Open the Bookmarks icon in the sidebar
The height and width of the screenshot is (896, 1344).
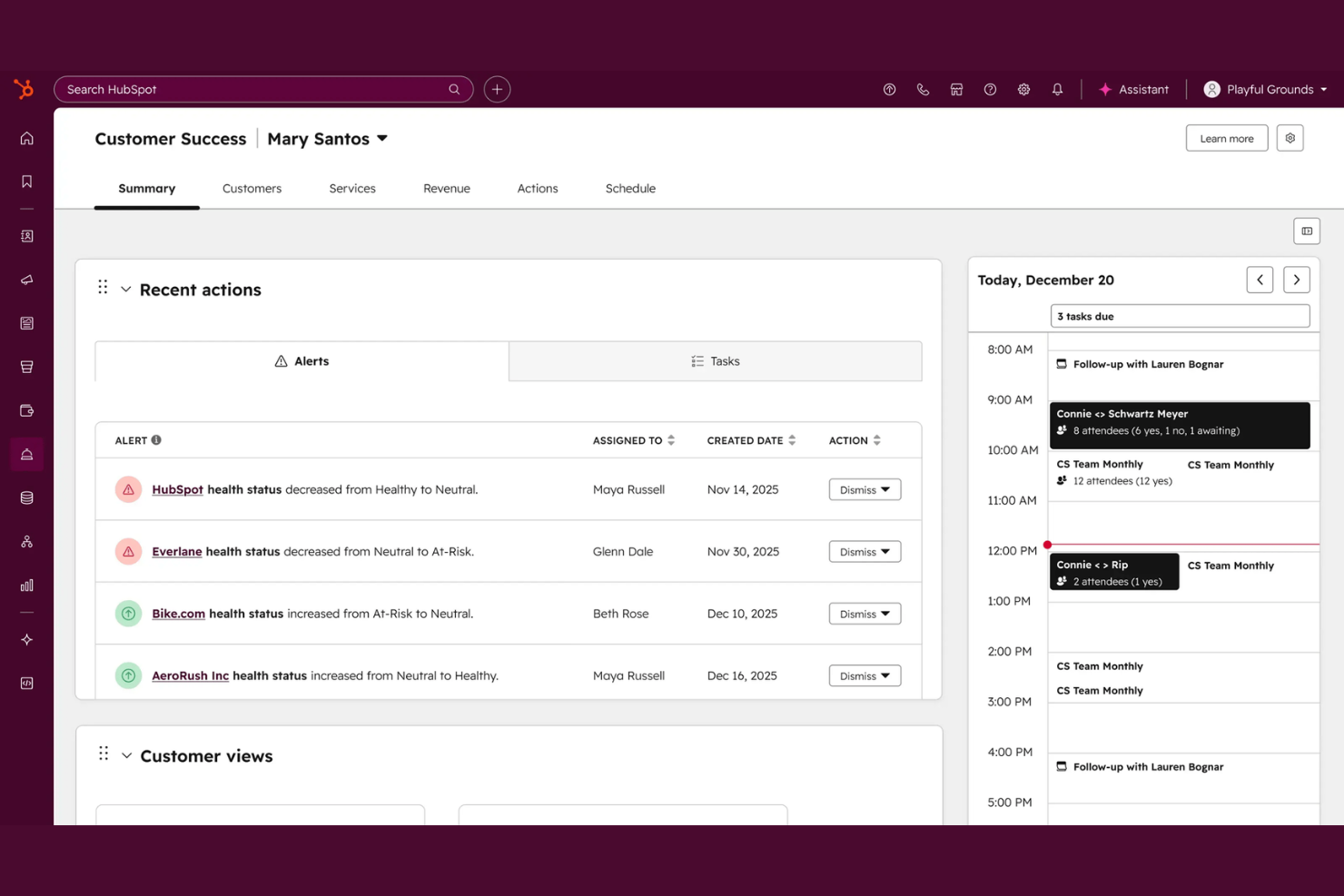click(x=26, y=181)
